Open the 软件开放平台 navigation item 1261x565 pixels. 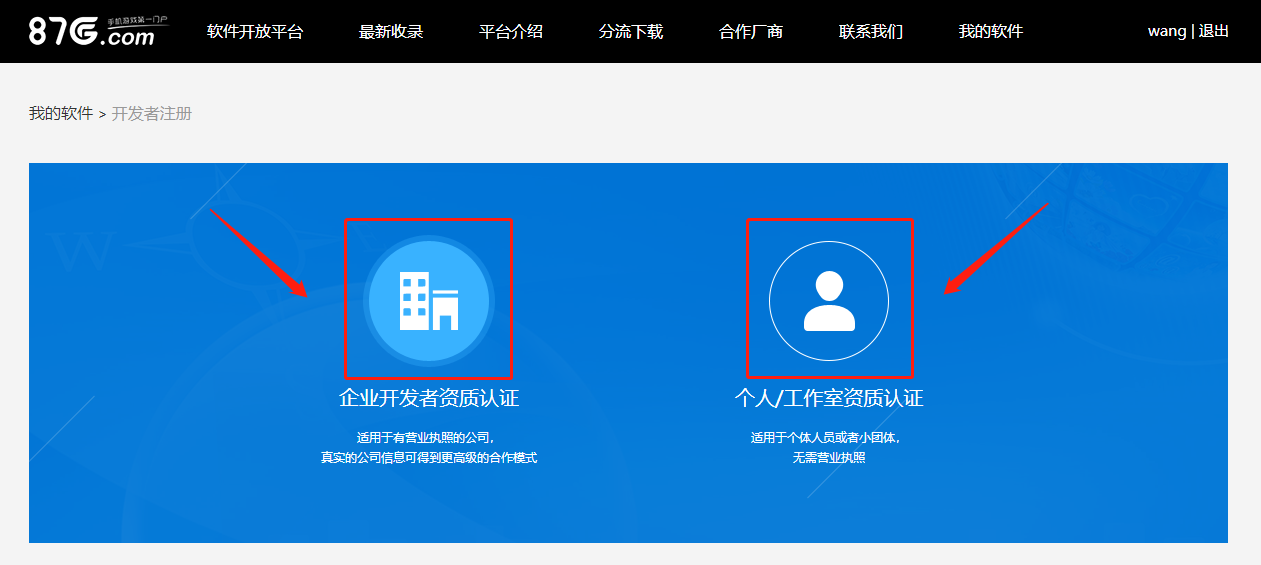[255, 31]
